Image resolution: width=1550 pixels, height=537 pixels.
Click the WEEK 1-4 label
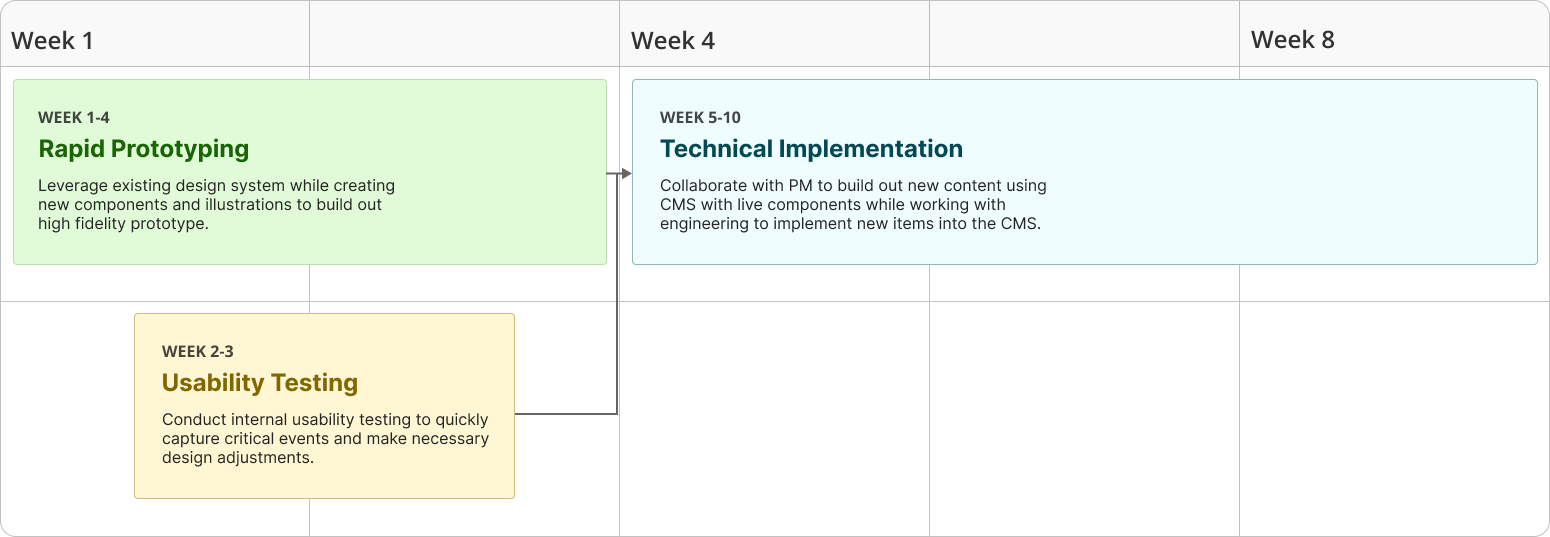[x=74, y=118]
